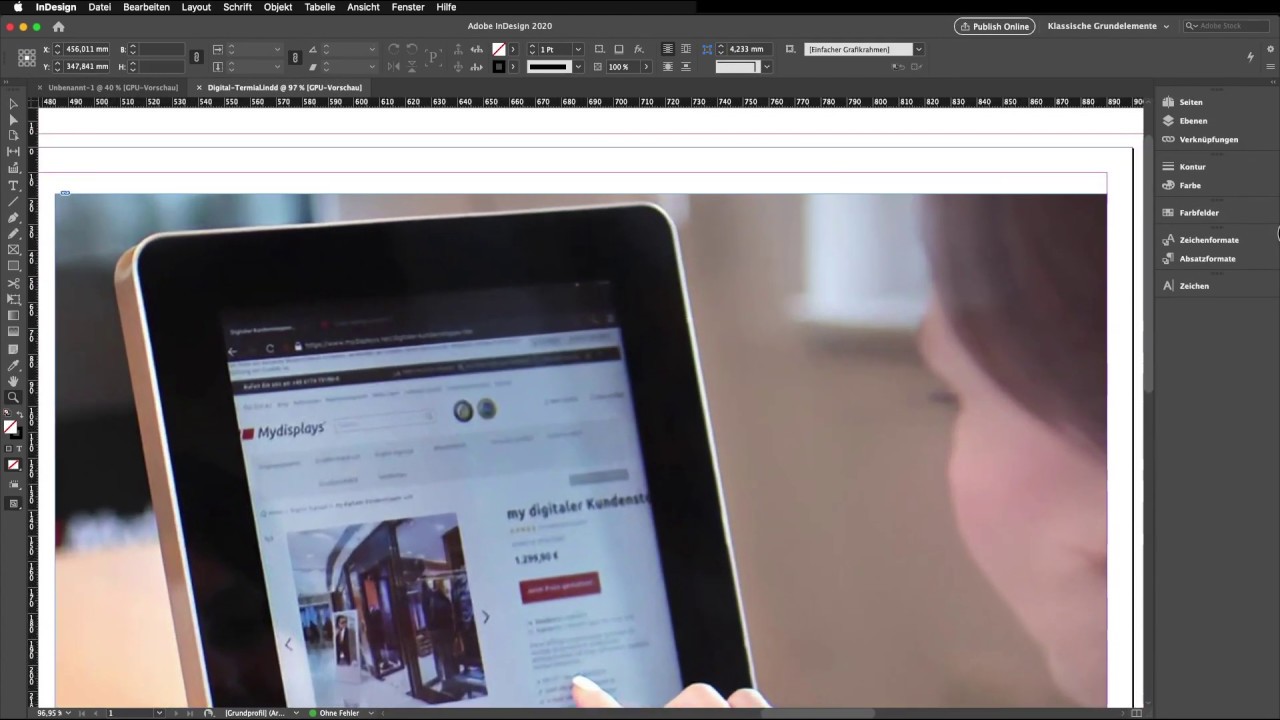Toggle constrain proportions for width and height
The height and width of the screenshot is (720, 1280).
(196, 58)
